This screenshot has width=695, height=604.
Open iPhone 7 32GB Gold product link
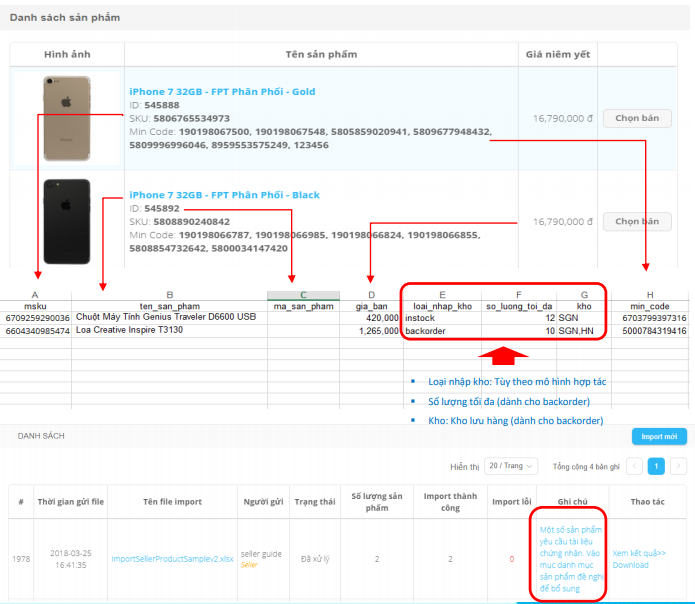coord(221,92)
